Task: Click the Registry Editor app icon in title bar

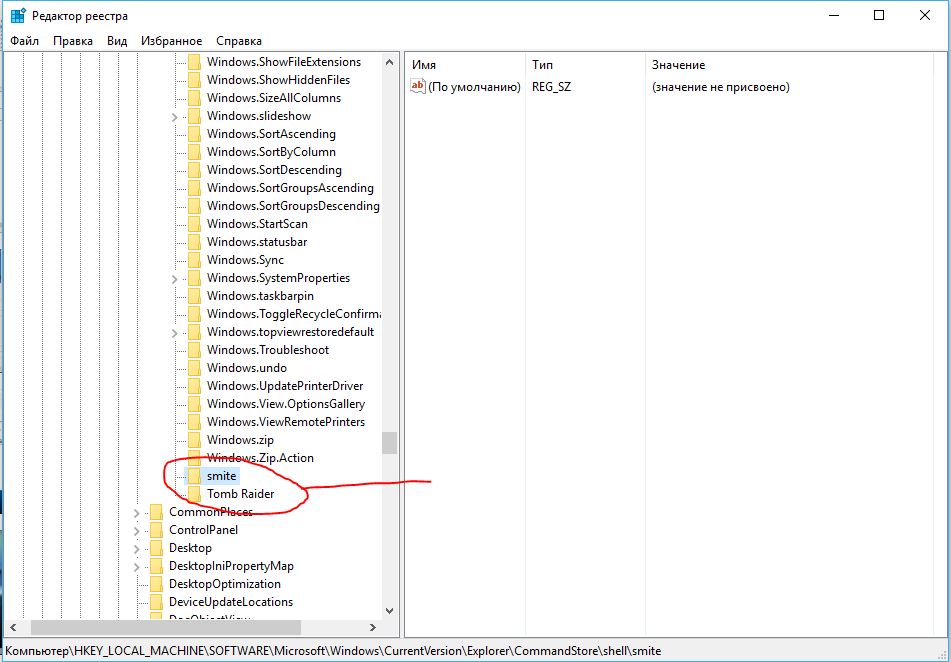Action: point(18,16)
